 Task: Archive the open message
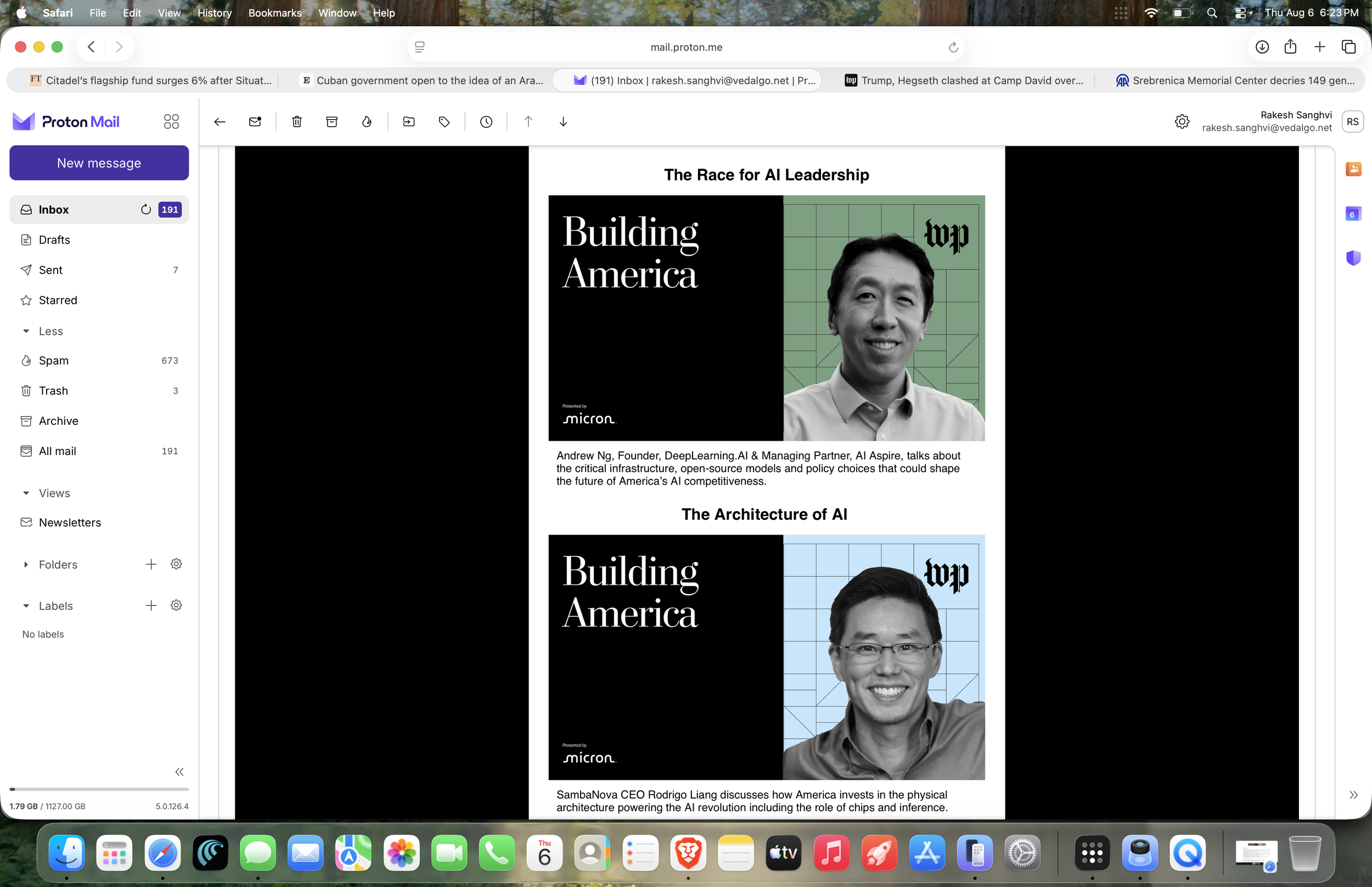click(x=331, y=121)
